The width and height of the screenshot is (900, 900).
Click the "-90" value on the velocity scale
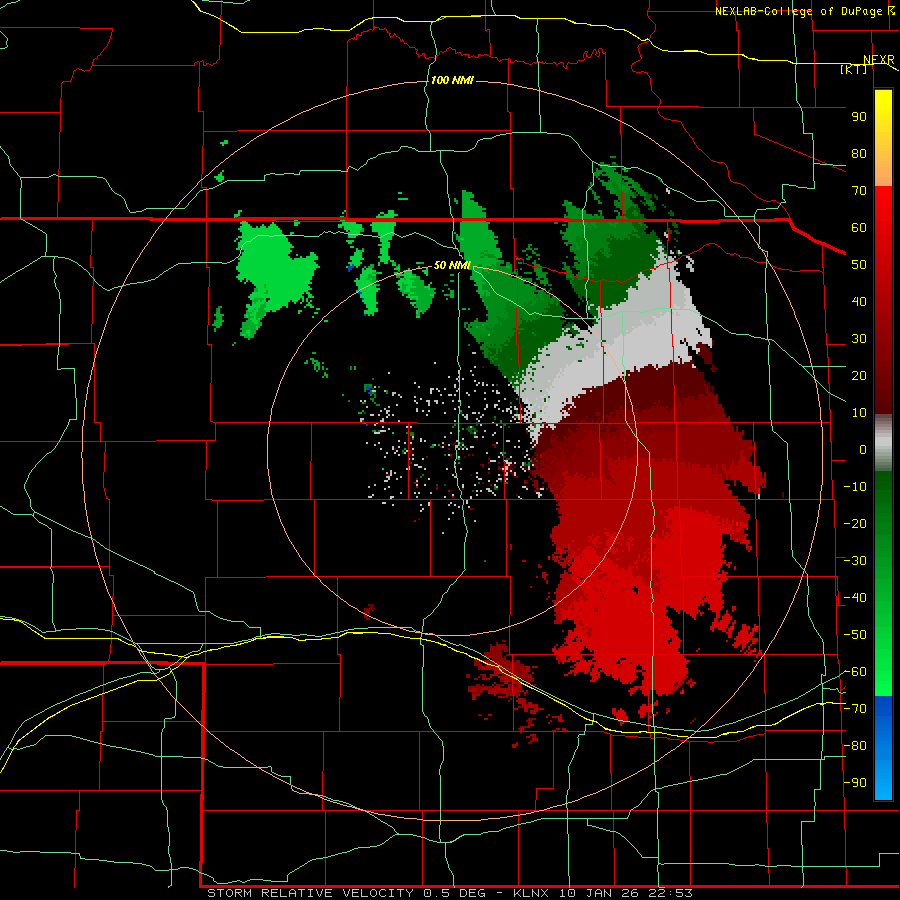855,783
